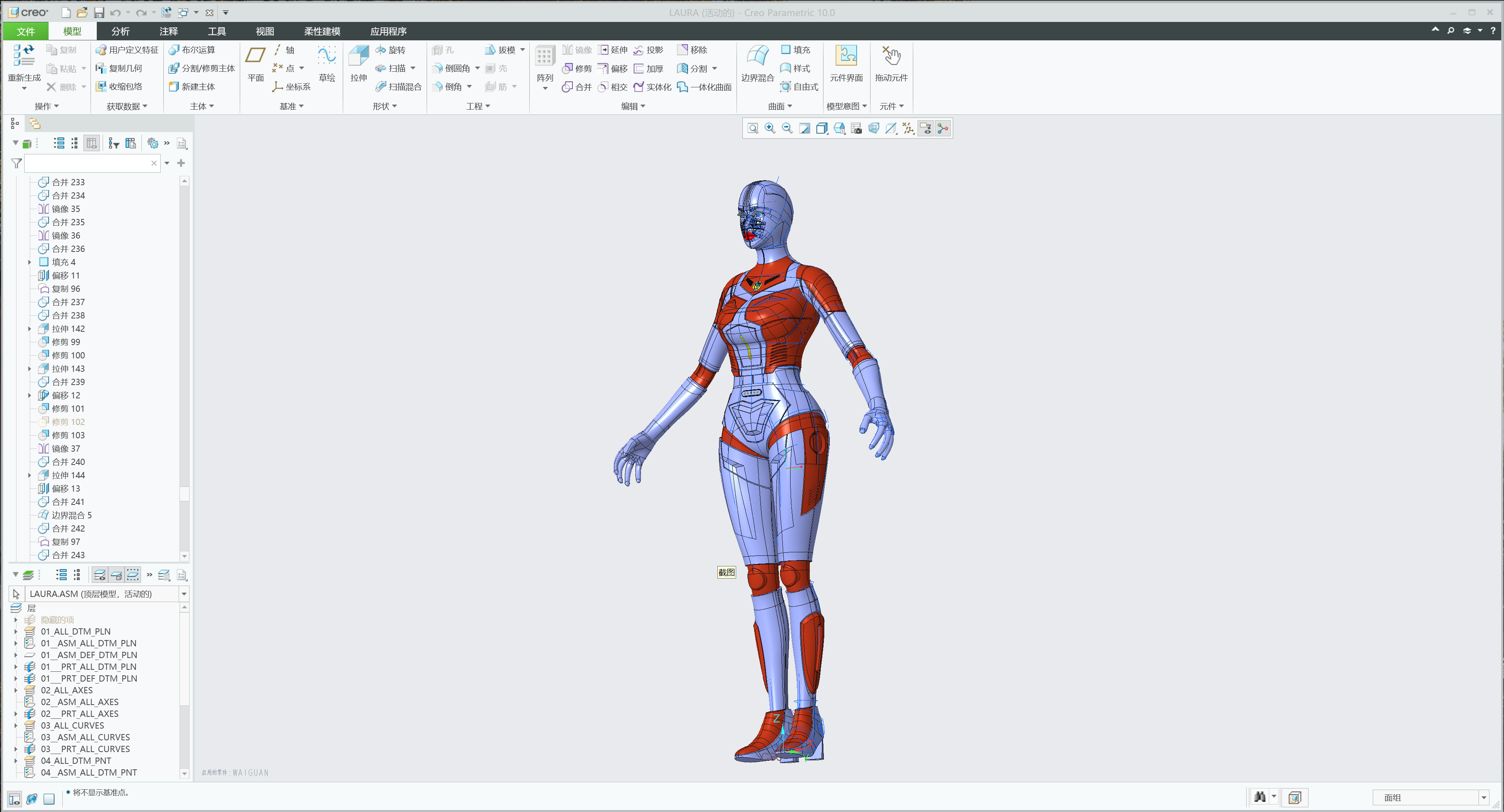Click the 新建主体 (New Body) button
This screenshot has height=812, width=1504.
(x=199, y=87)
